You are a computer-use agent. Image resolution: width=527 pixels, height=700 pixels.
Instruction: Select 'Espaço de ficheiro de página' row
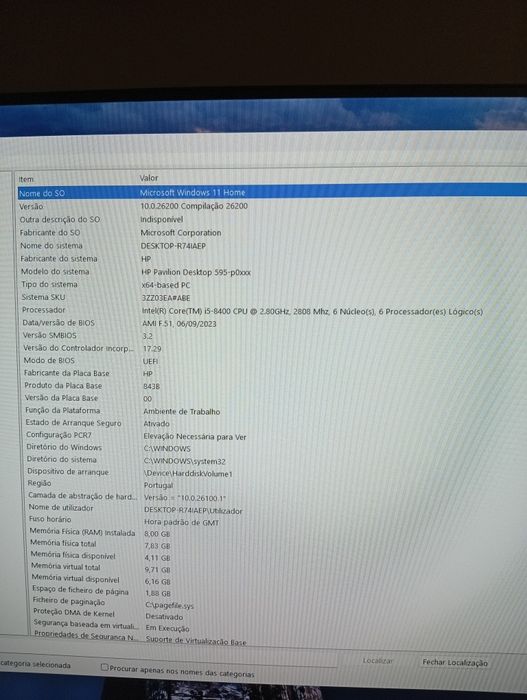80,590
